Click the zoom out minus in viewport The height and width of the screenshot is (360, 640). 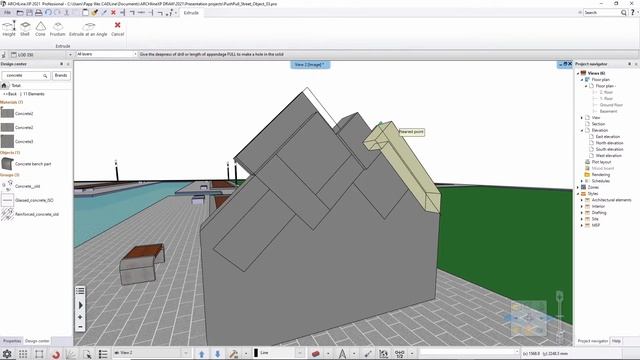[x=80, y=327]
